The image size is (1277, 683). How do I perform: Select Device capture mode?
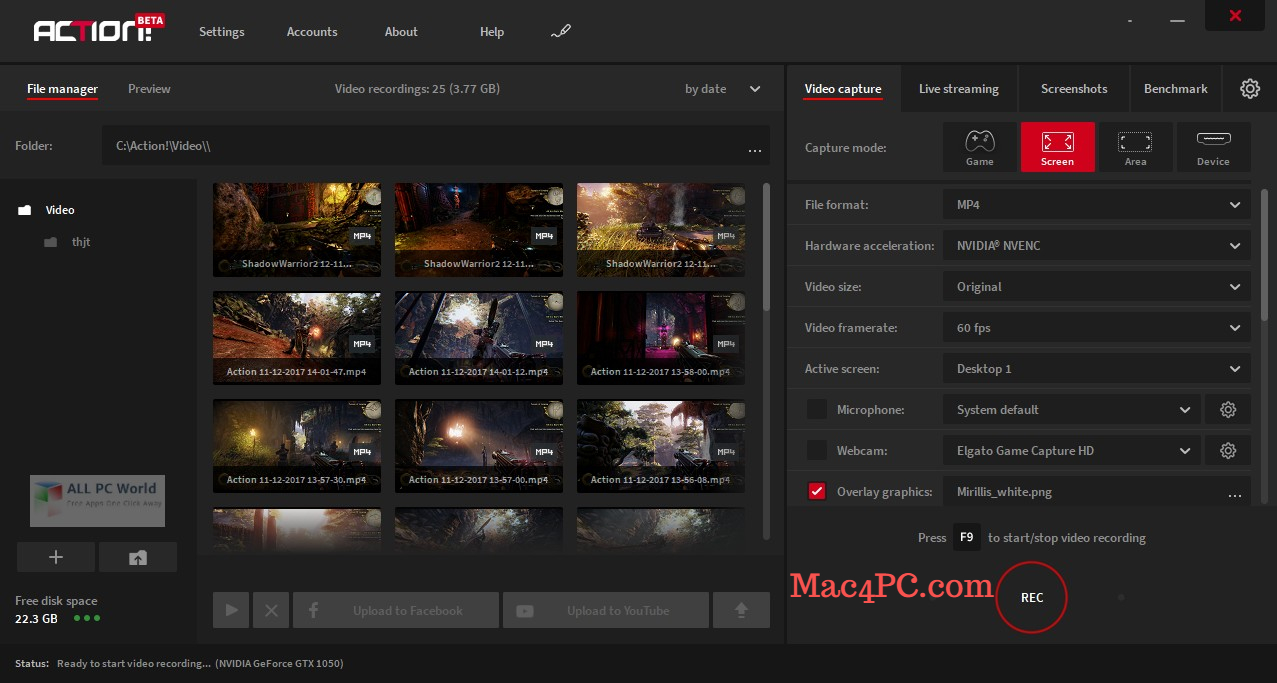tap(1213, 147)
